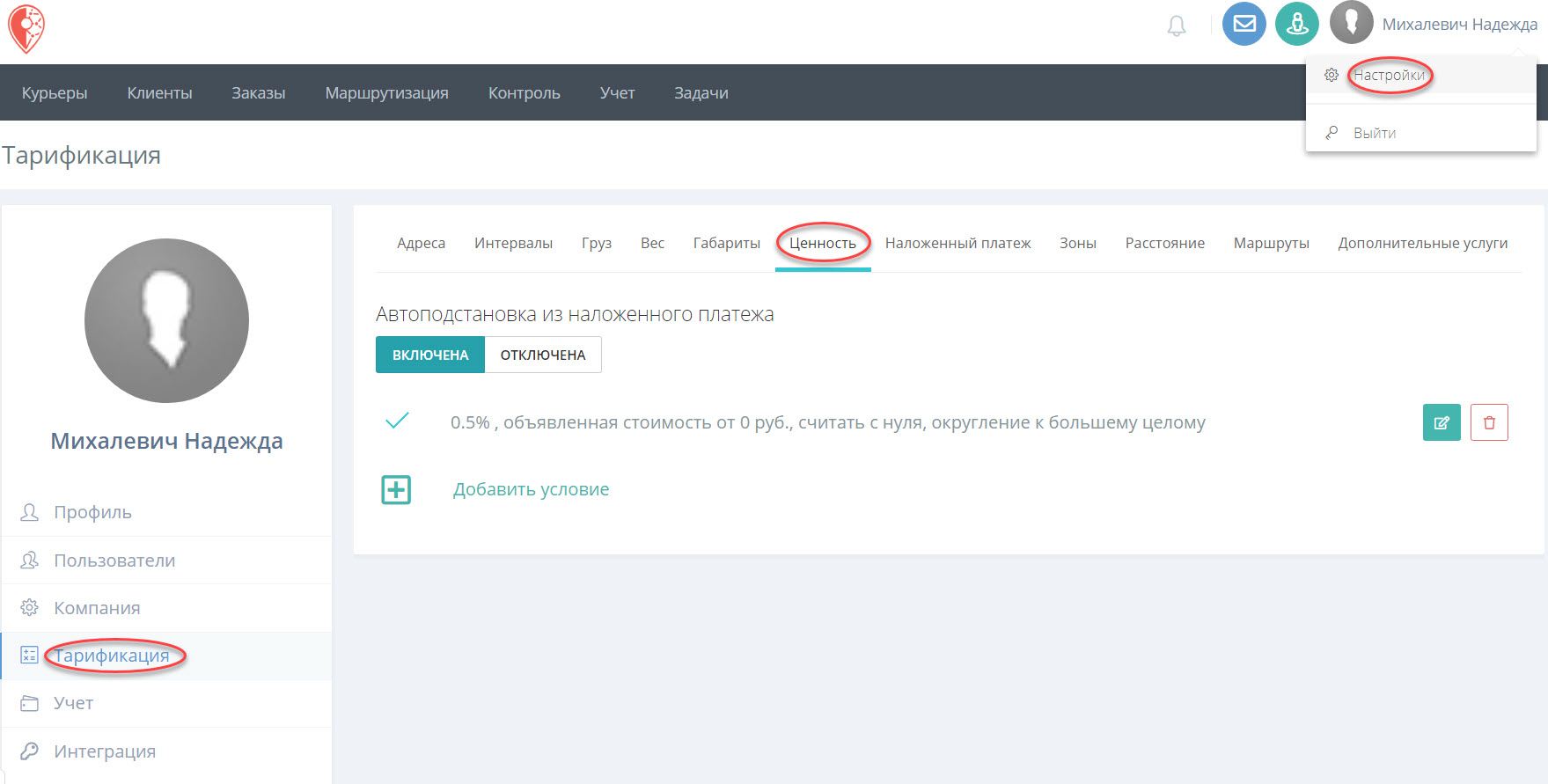This screenshot has width=1548, height=784.
Task: Edit the 0.5% value condition
Action: [x=1442, y=422]
